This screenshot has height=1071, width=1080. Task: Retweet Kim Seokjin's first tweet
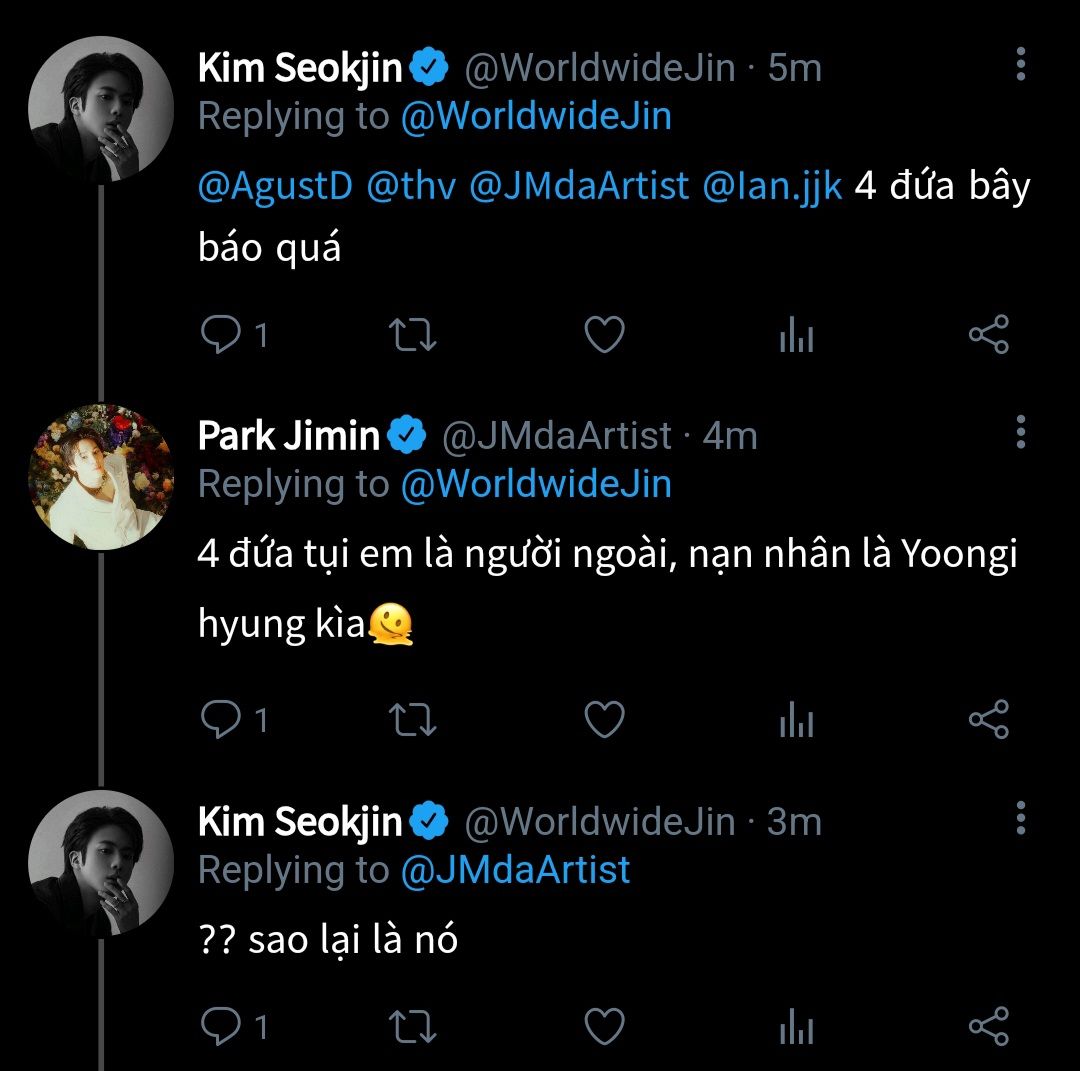[x=412, y=335]
